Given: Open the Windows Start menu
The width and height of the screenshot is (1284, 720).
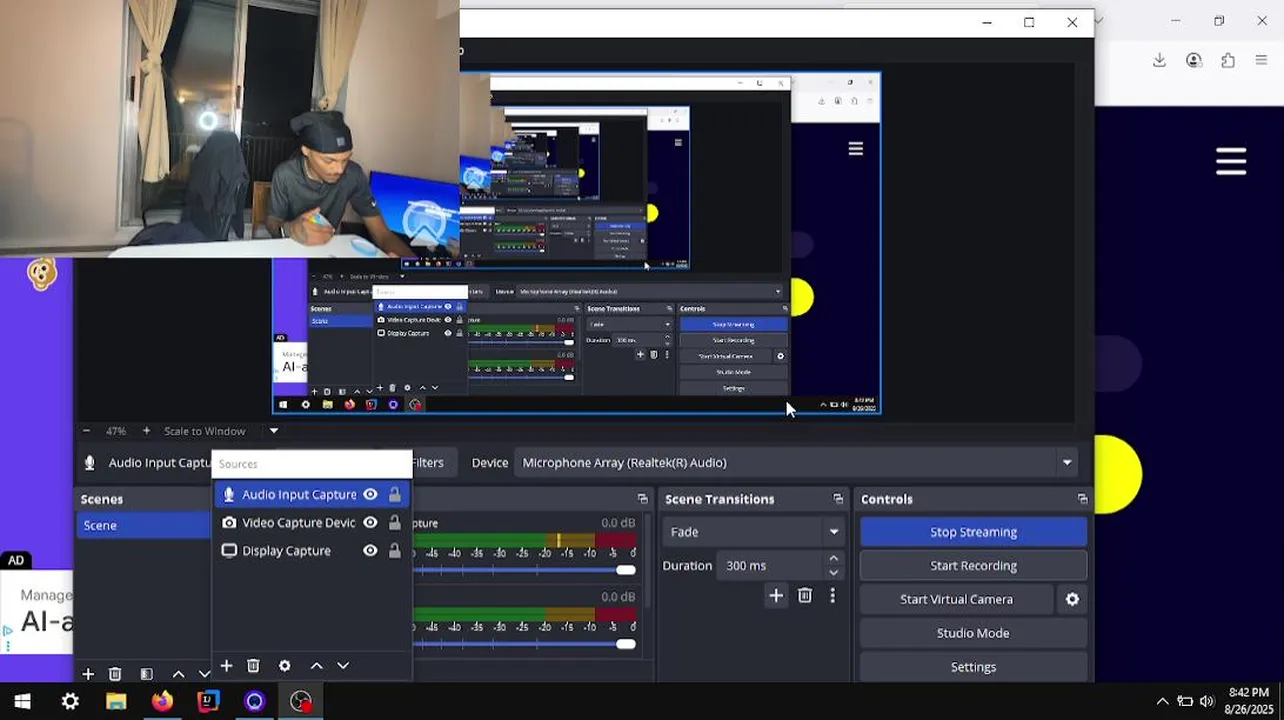Looking at the screenshot, I should point(22,702).
